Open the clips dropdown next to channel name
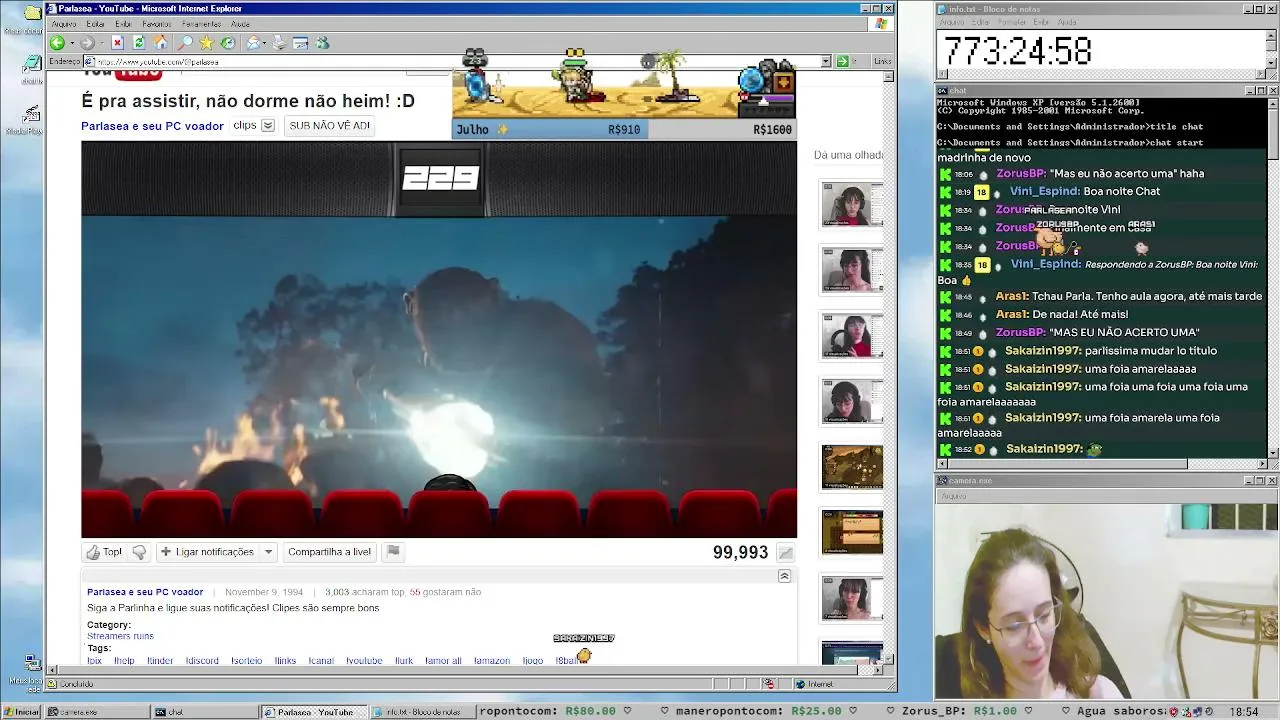1280x720 pixels. (267, 126)
